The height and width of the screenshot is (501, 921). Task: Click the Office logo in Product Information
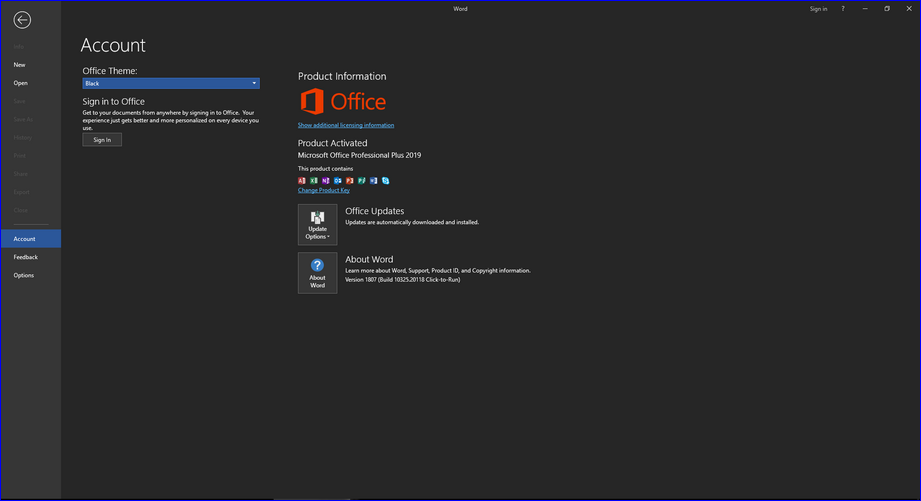(343, 101)
